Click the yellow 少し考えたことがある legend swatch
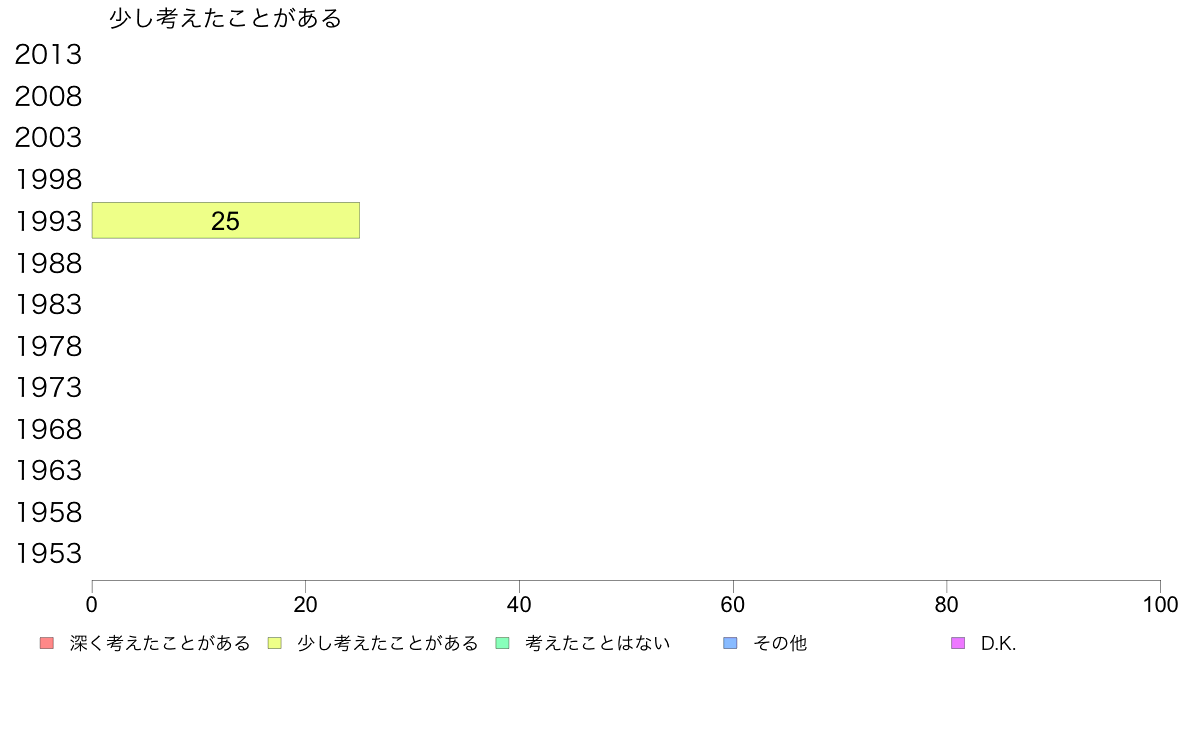 tap(274, 643)
